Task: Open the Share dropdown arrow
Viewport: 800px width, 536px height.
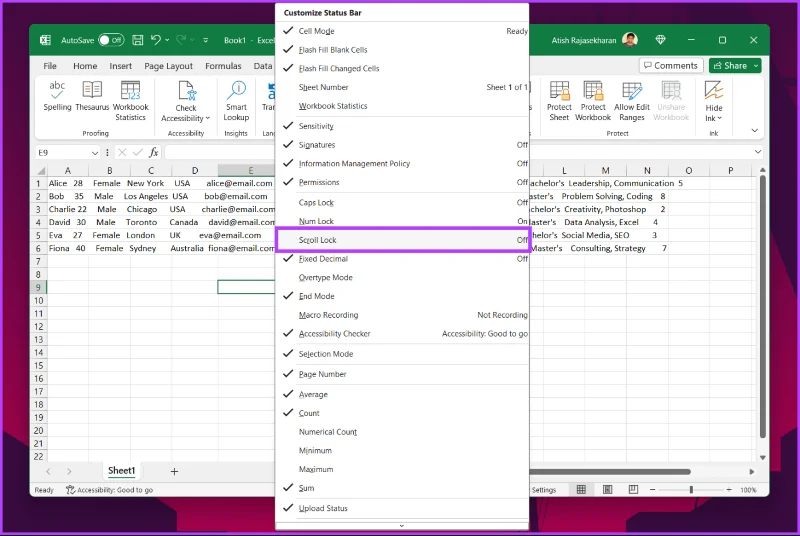Action: (x=756, y=65)
